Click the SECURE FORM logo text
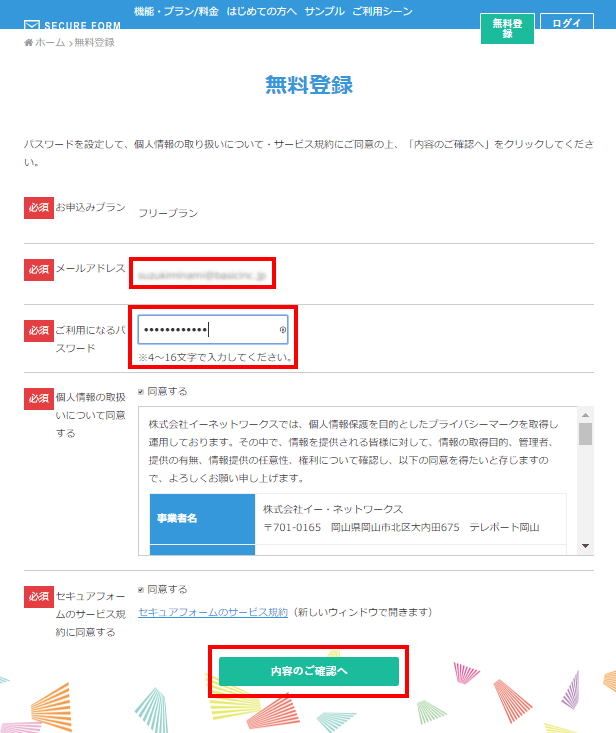Screen dimensions: 616x733 tap(82, 26)
